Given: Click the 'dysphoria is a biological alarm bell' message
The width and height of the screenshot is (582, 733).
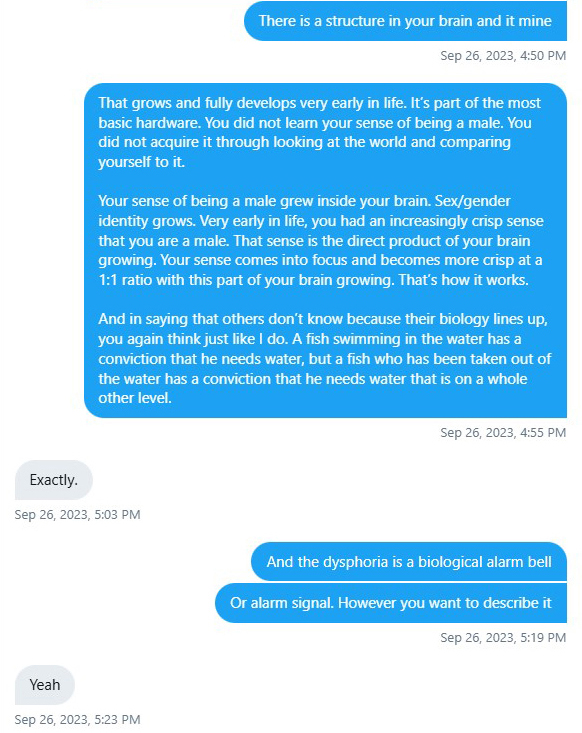Looking at the screenshot, I should point(409,561).
